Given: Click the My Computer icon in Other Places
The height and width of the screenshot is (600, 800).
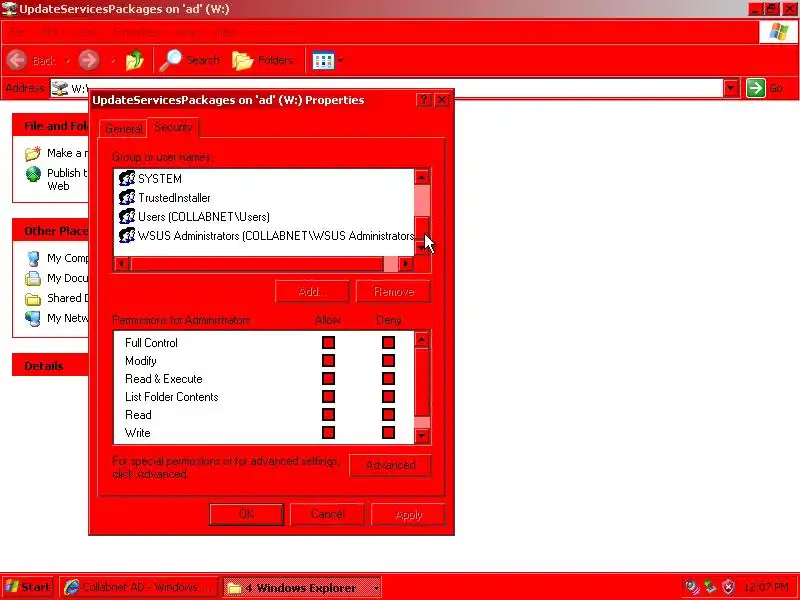Looking at the screenshot, I should pos(33,259).
